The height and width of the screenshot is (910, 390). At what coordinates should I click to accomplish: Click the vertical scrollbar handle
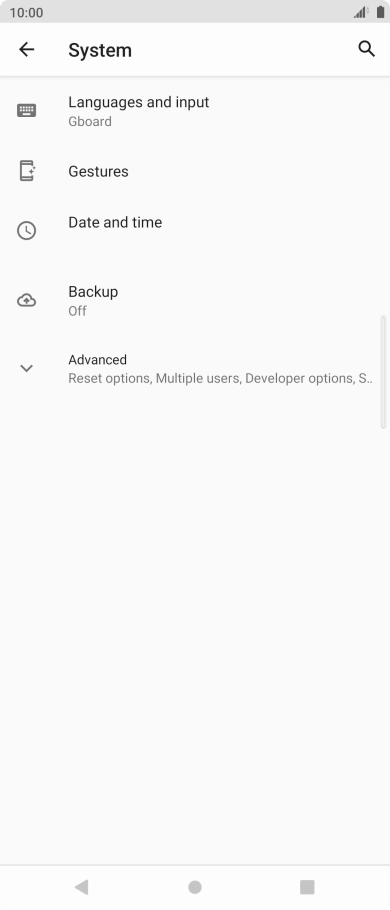[x=383, y=371]
